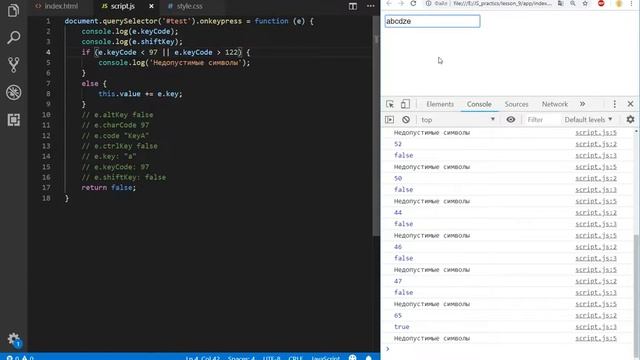
Task: Select the script.js editor tab
Action: pos(122,6)
